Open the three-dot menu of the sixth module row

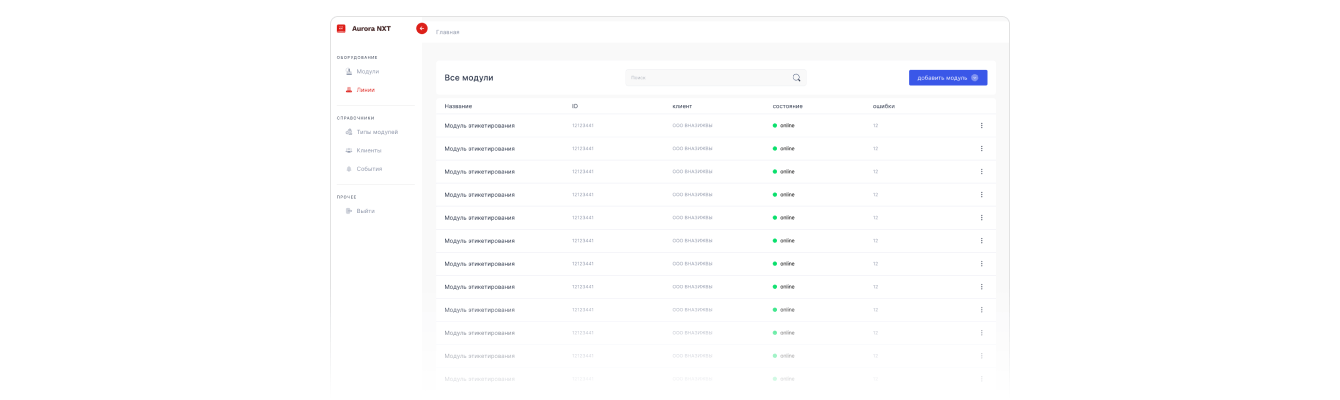(x=981, y=241)
